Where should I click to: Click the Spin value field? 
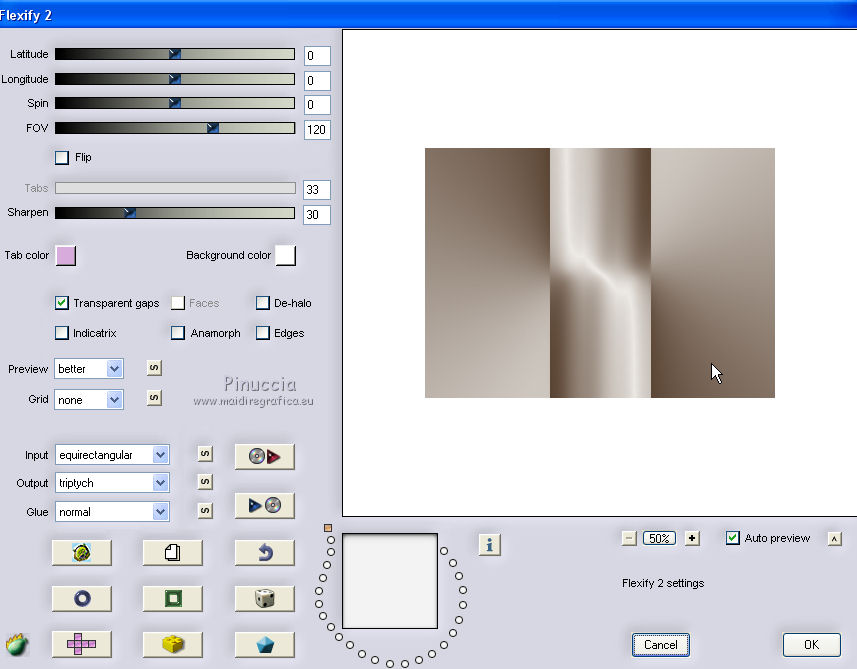point(317,105)
